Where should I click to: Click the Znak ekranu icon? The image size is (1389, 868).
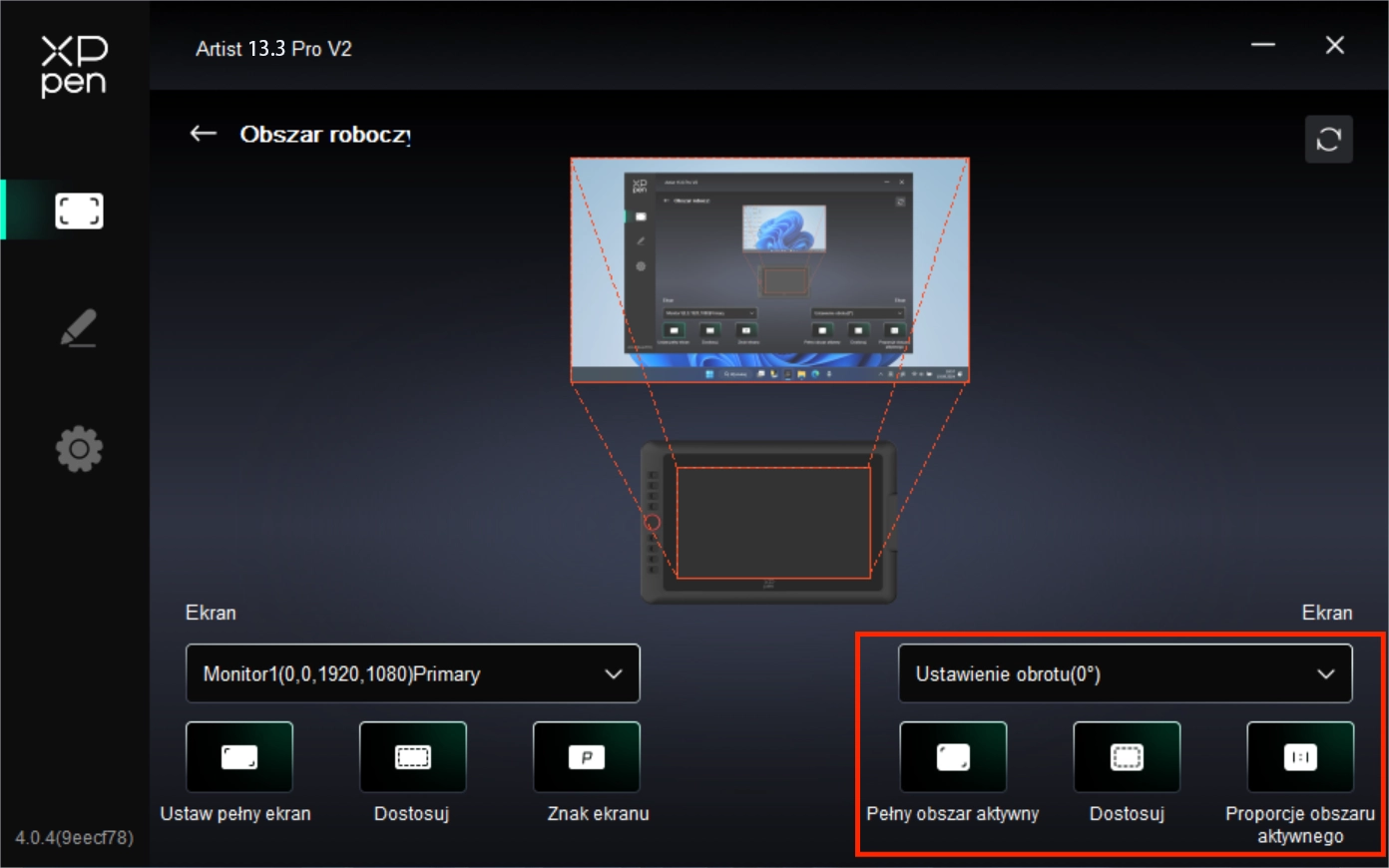click(586, 757)
